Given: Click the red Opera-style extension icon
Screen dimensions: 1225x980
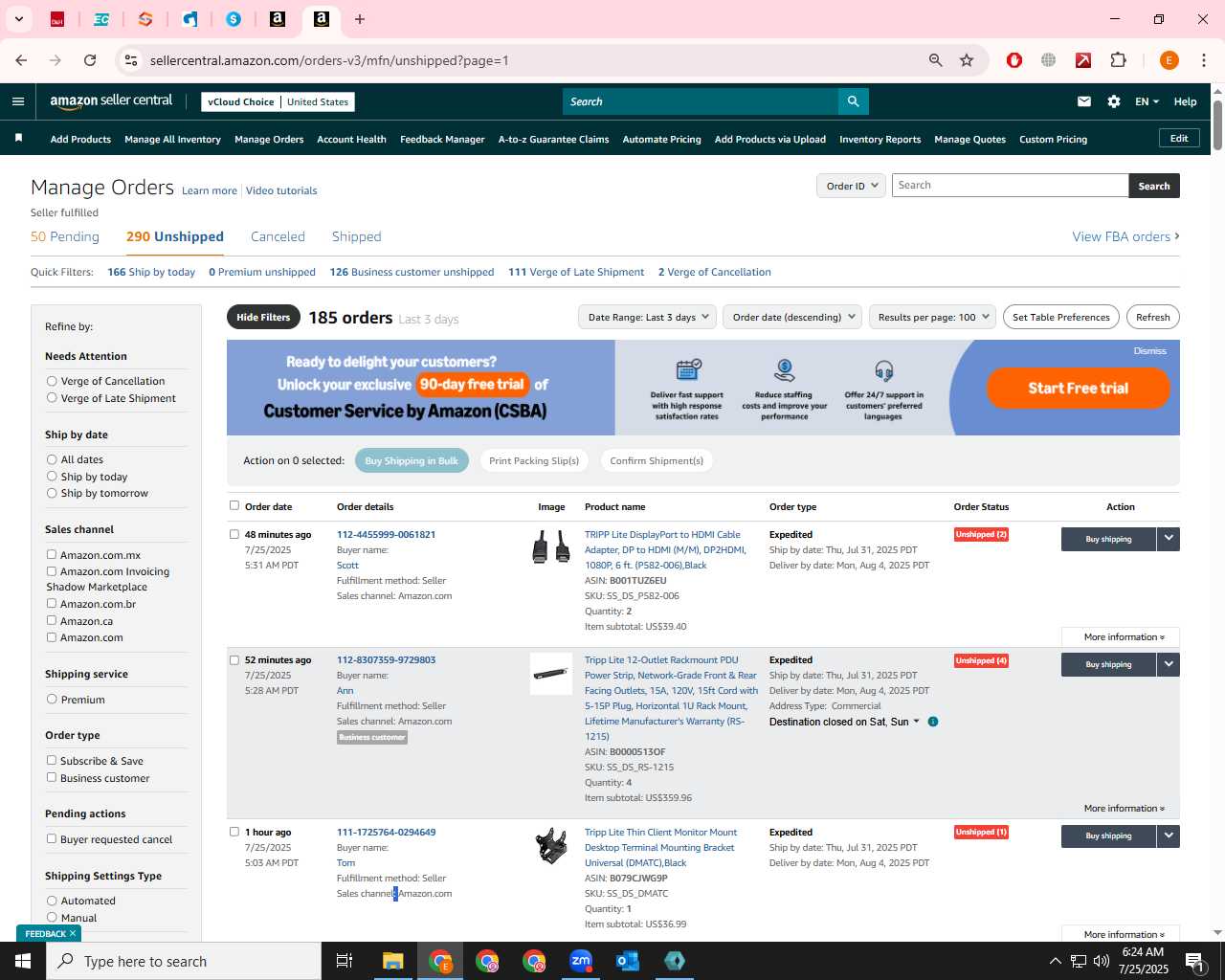Looking at the screenshot, I should (x=1014, y=60).
